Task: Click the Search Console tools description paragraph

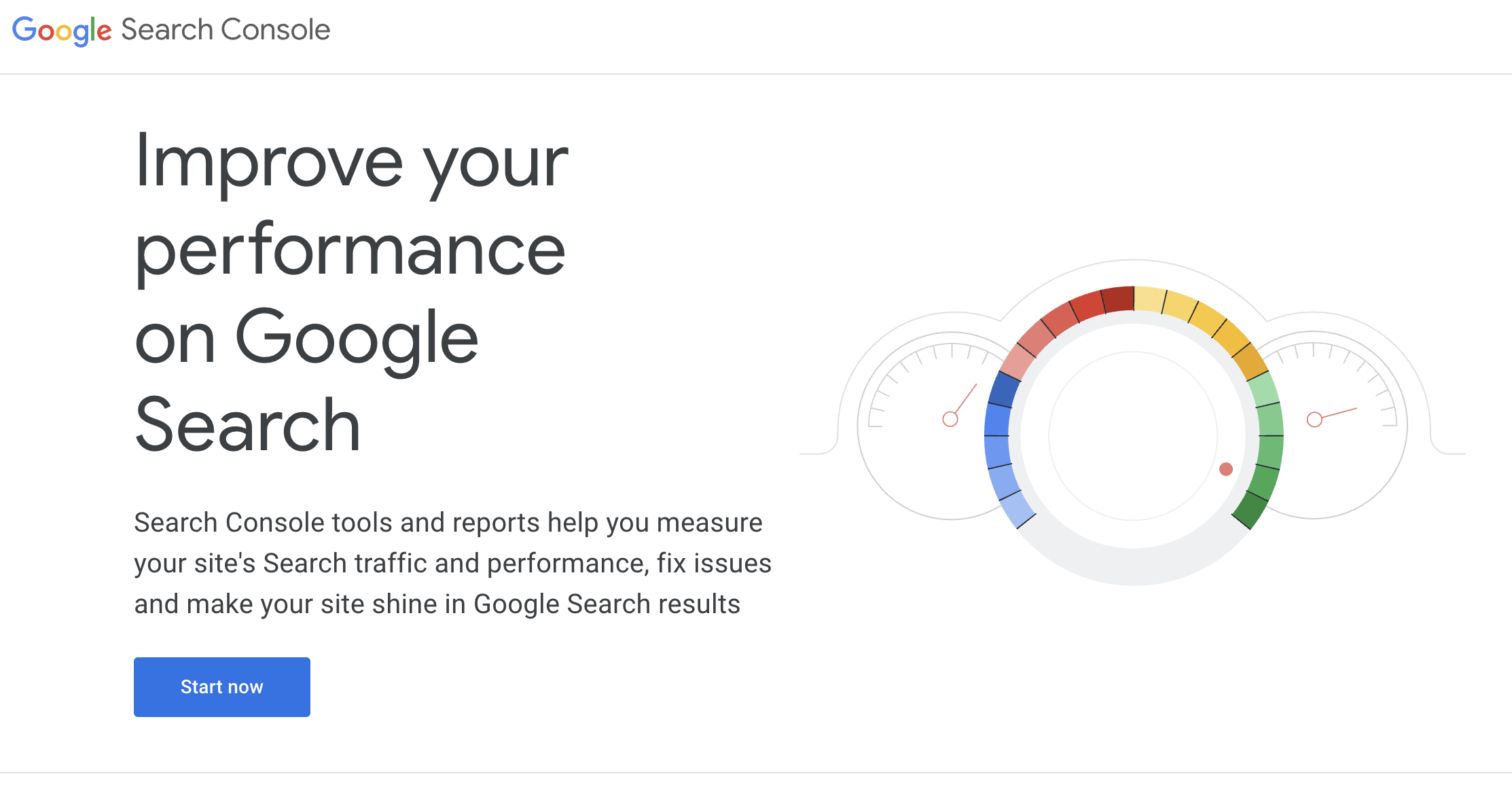Action: (452, 563)
